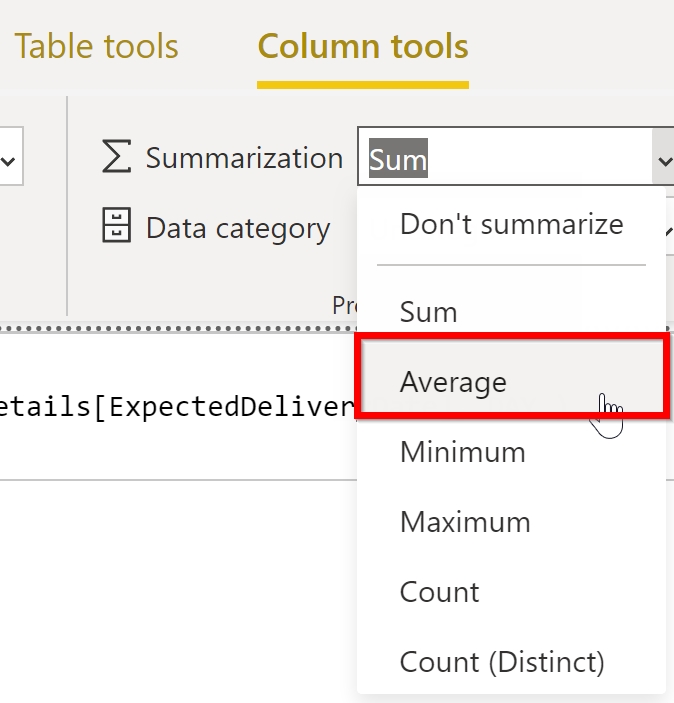
Task: Click the Data category cabinet icon
Action: tap(117, 225)
